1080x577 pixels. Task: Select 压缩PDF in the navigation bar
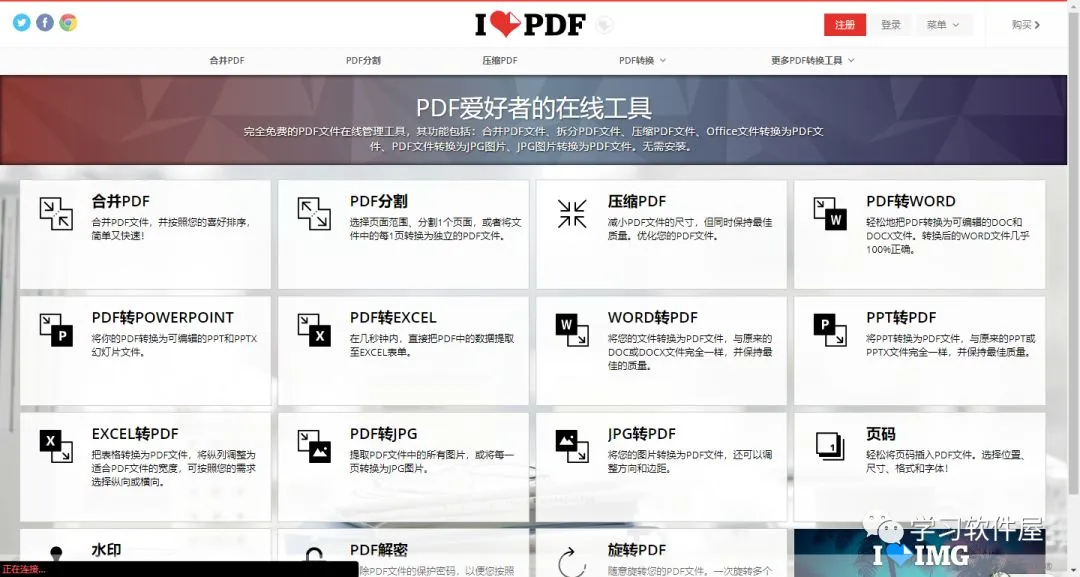click(500, 61)
